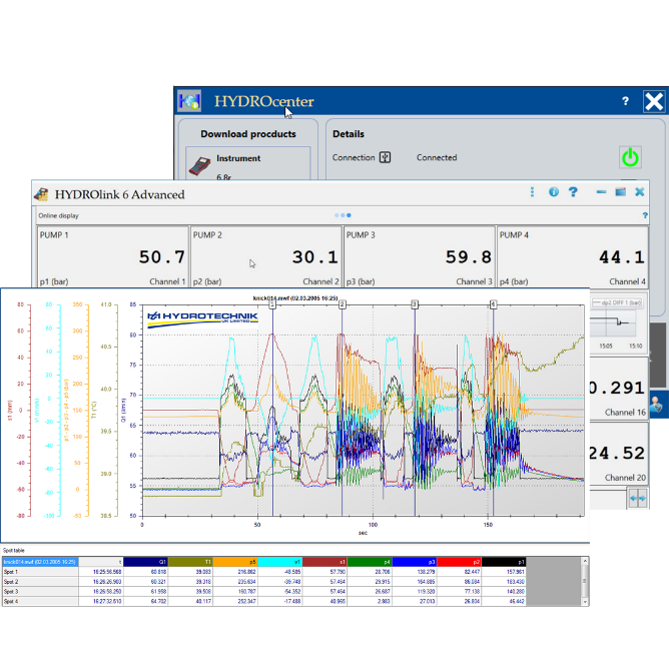Open the info icon in HYDROlink title bar
The height and width of the screenshot is (669, 669).
tap(553, 192)
